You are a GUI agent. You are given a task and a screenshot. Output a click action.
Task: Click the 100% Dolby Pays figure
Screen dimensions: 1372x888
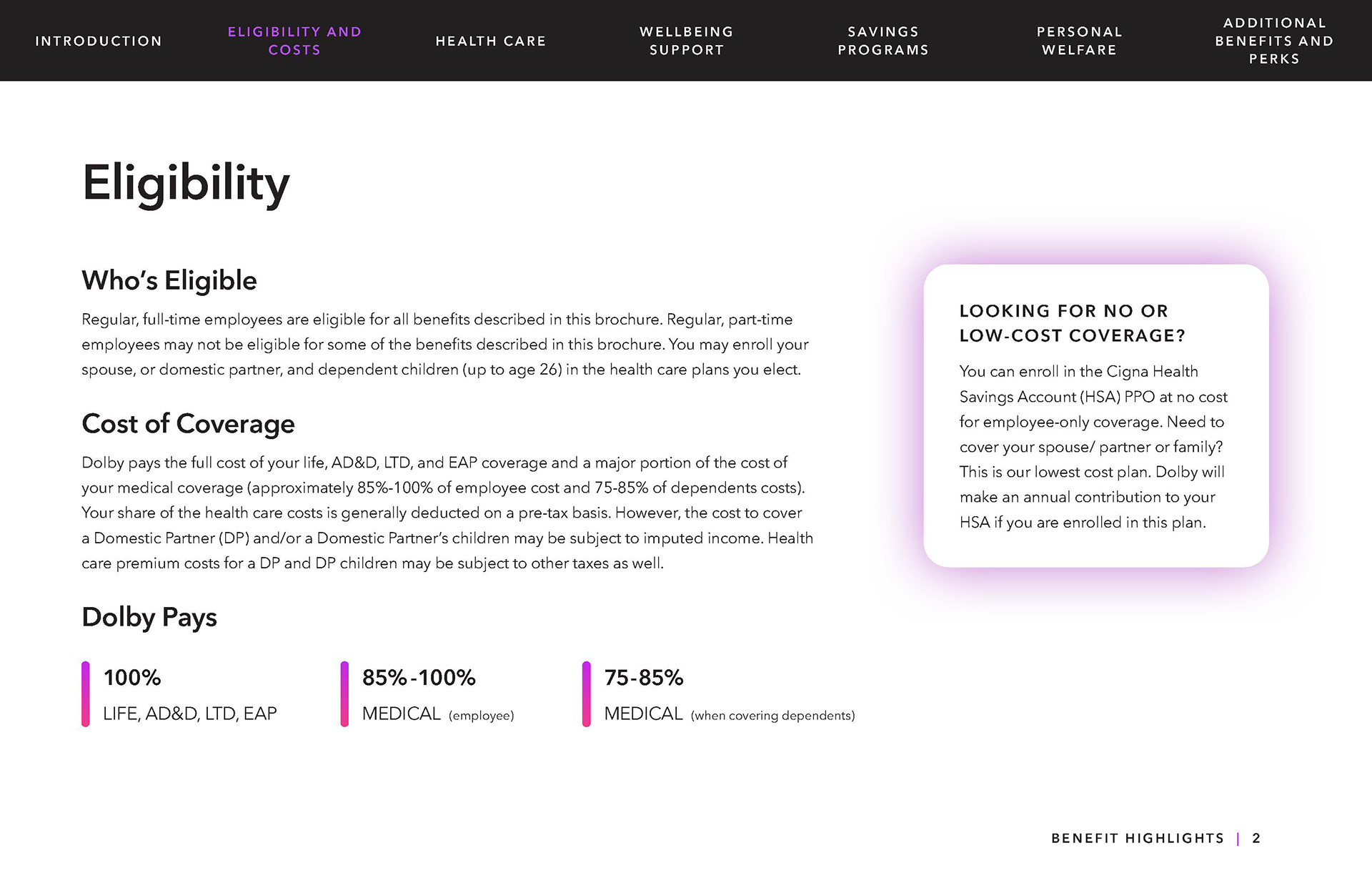[x=132, y=677]
